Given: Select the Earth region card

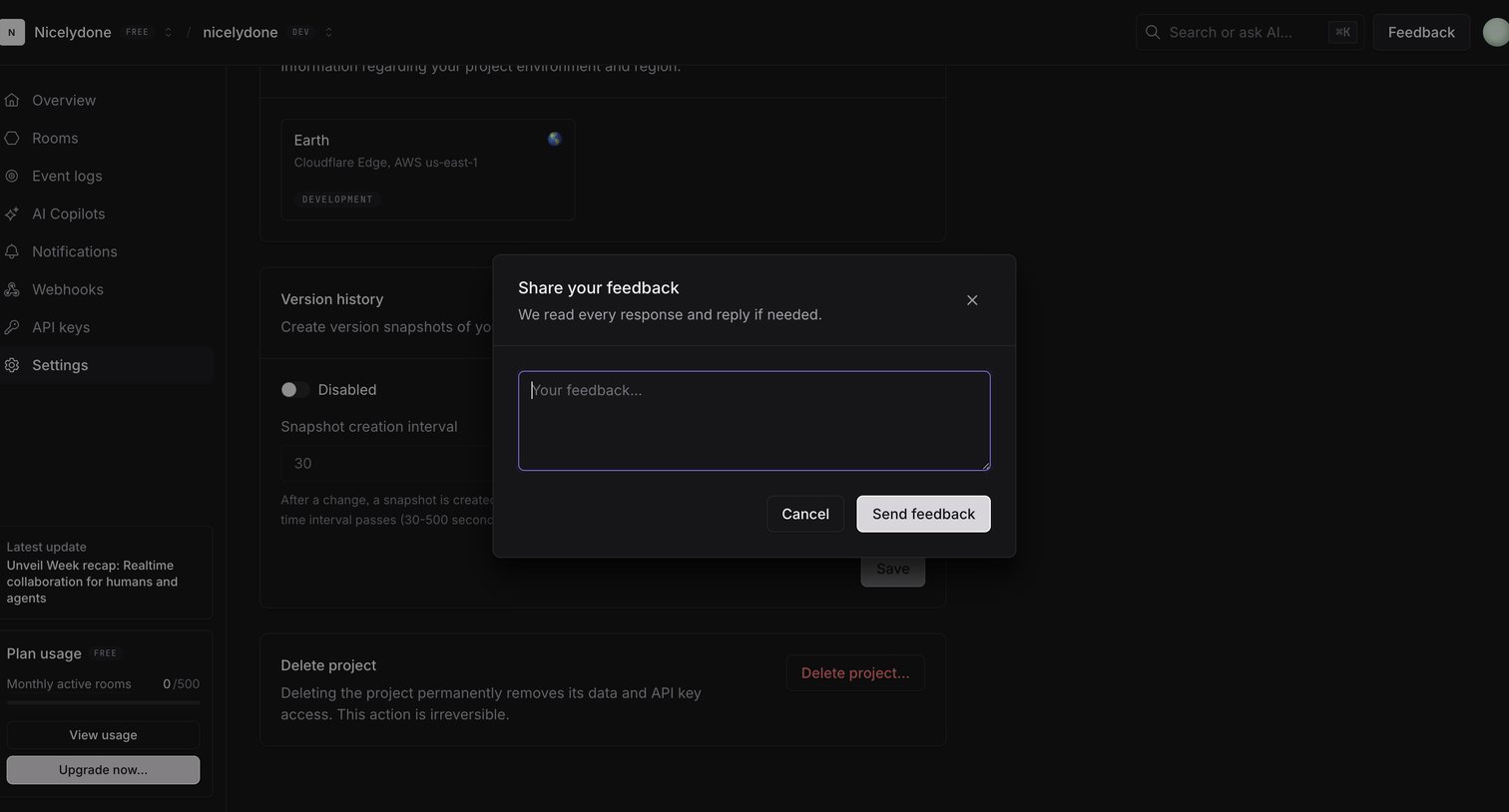Looking at the screenshot, I should click(x=427, y=170).
